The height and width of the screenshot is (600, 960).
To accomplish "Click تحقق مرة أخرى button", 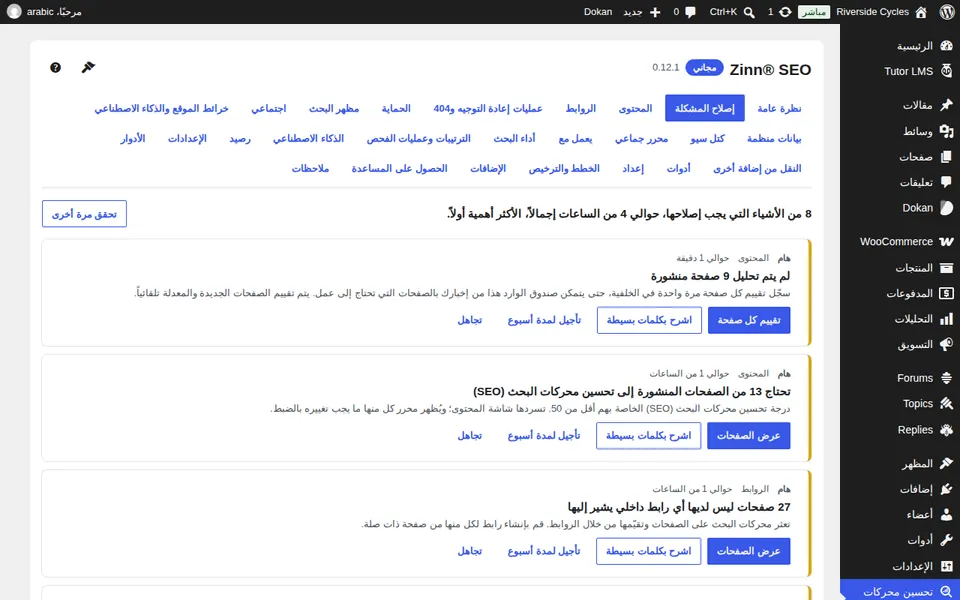I will point(84,214).
